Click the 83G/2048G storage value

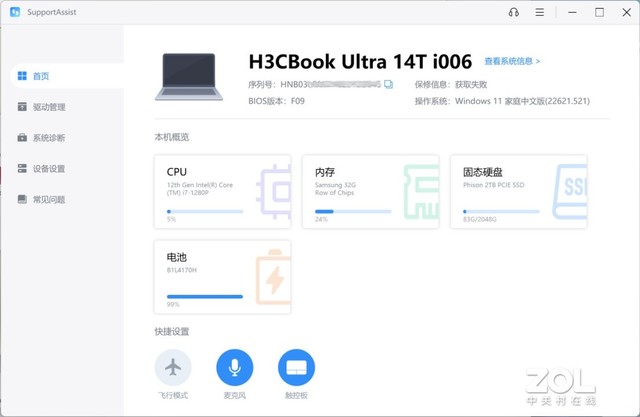point(480,219)
